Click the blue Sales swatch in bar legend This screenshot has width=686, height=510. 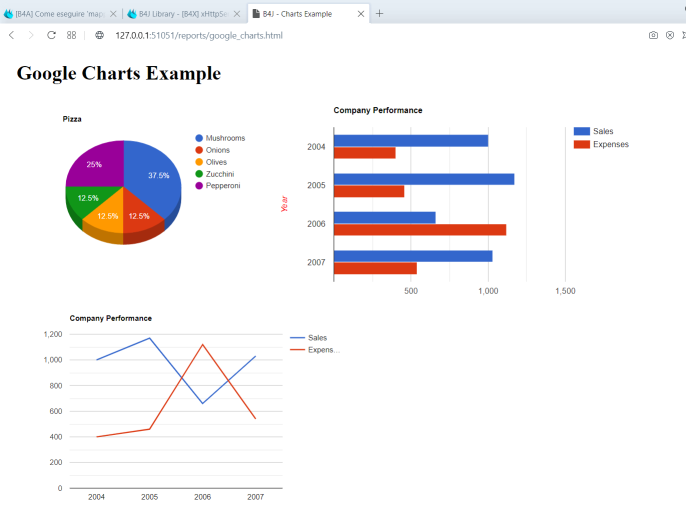(581, 131)
